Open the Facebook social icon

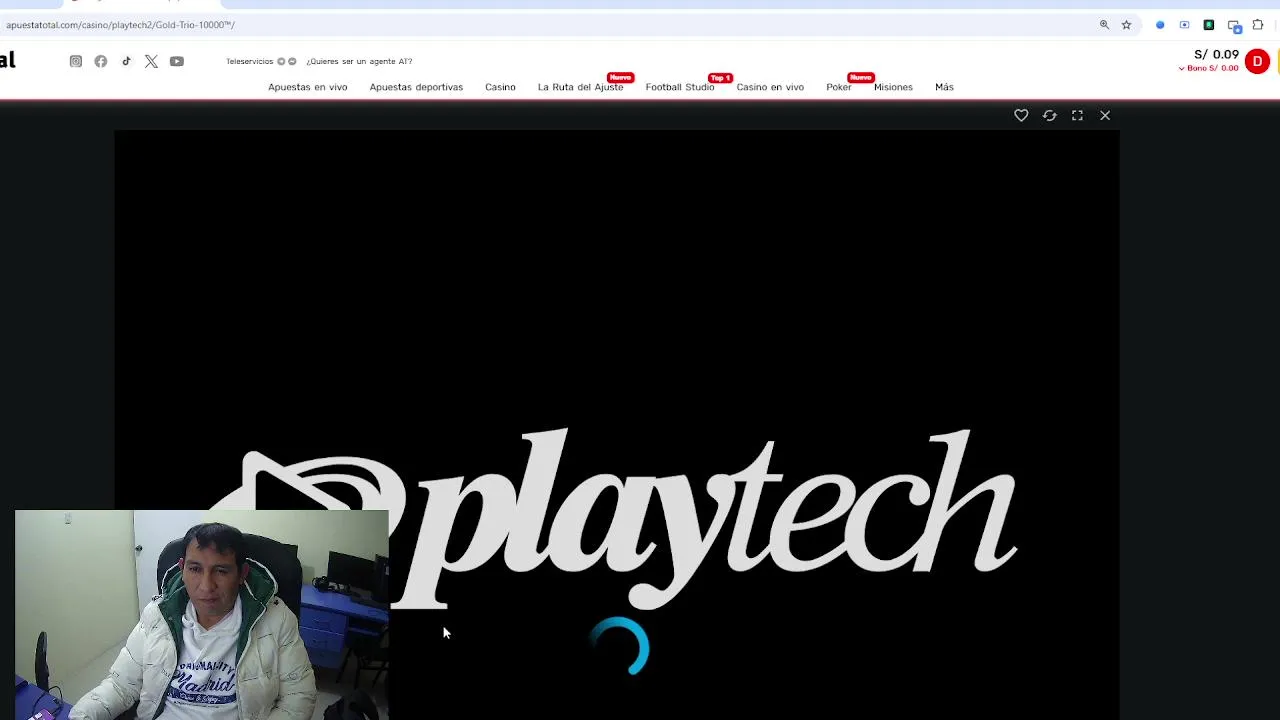(x=101, y=61)
